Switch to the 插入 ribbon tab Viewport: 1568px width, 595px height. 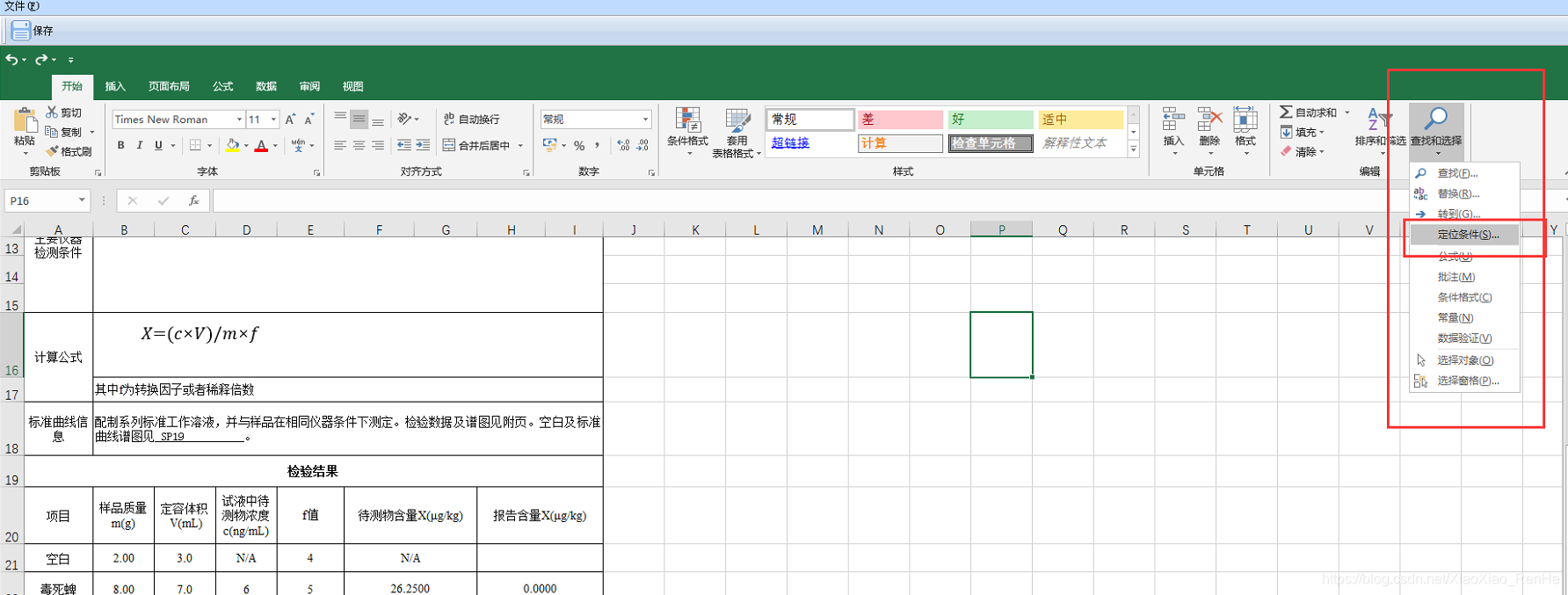115,86
